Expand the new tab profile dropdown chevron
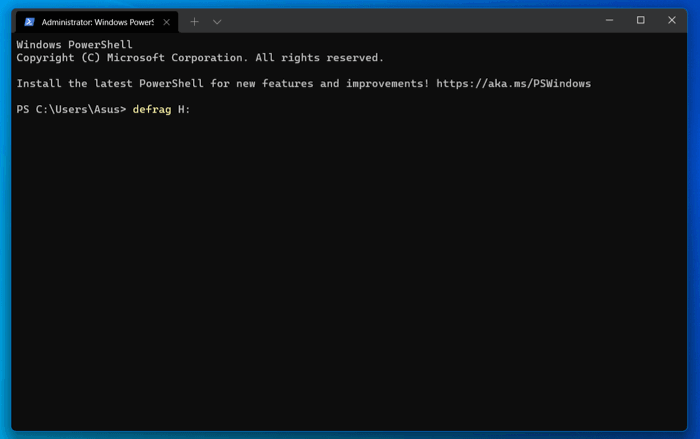This screenshot has height=439, width=700. tap(217, 21)
